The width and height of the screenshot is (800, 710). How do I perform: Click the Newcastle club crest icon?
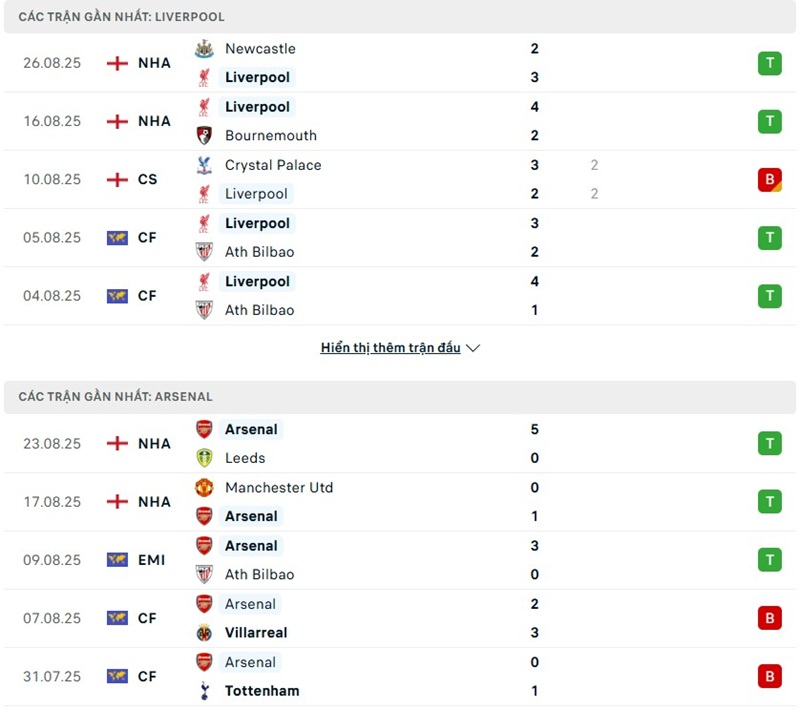pos(204,48)
